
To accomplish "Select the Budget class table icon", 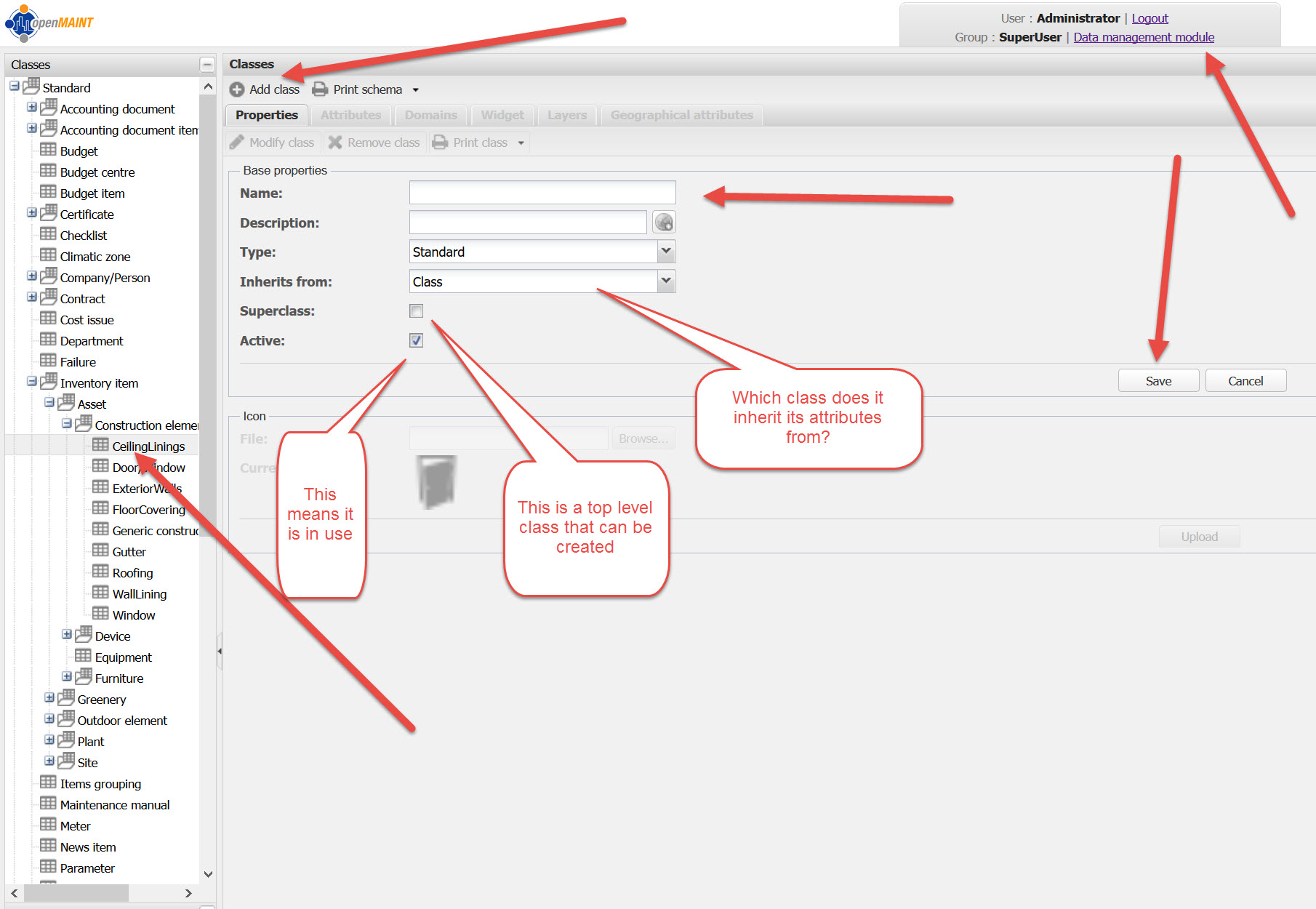I will pyautogui.click(x=48, y=151).
